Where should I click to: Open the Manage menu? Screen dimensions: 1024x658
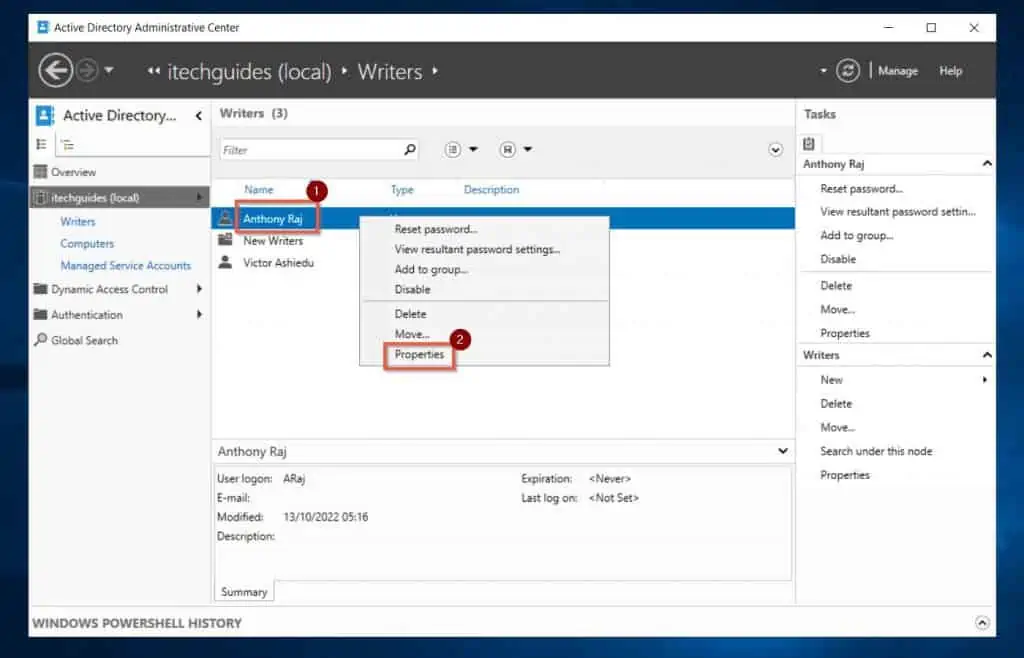tap(897, 70)
